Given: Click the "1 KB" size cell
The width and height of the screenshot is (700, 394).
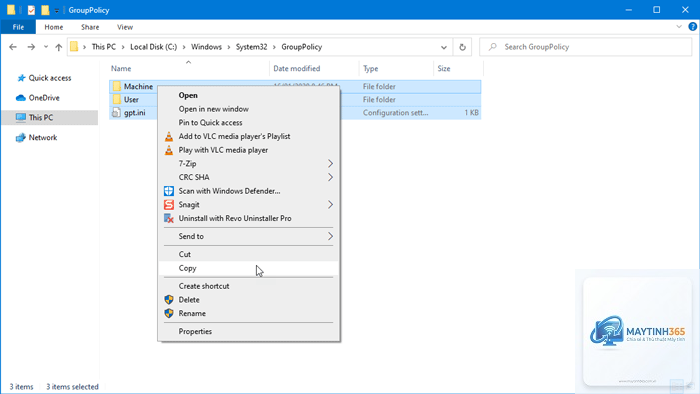Looking at the screenshot, I should (x=471, y=112).
